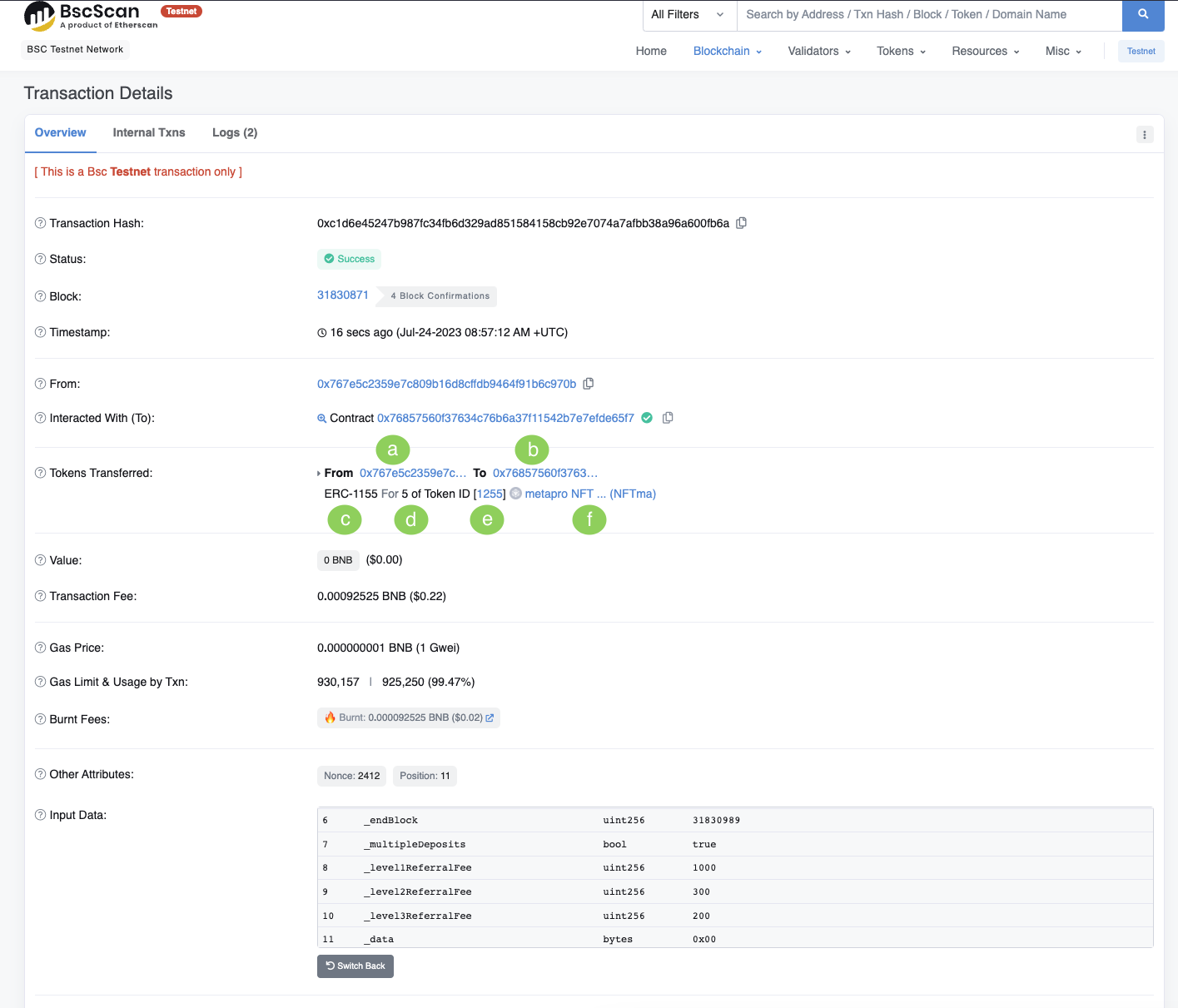Image resolution: width=1178 pixels, height=1008 pixels.
Task: Switch to the Logs (2) tab
Action: pos(235,132)
